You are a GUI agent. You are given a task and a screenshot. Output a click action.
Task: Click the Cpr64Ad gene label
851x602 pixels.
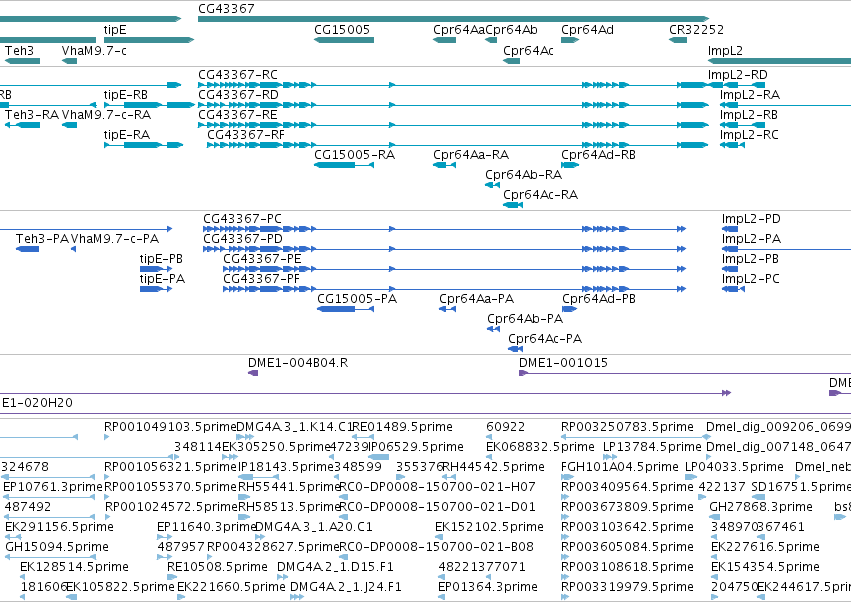pyautogui.click(x=587, y=30)
